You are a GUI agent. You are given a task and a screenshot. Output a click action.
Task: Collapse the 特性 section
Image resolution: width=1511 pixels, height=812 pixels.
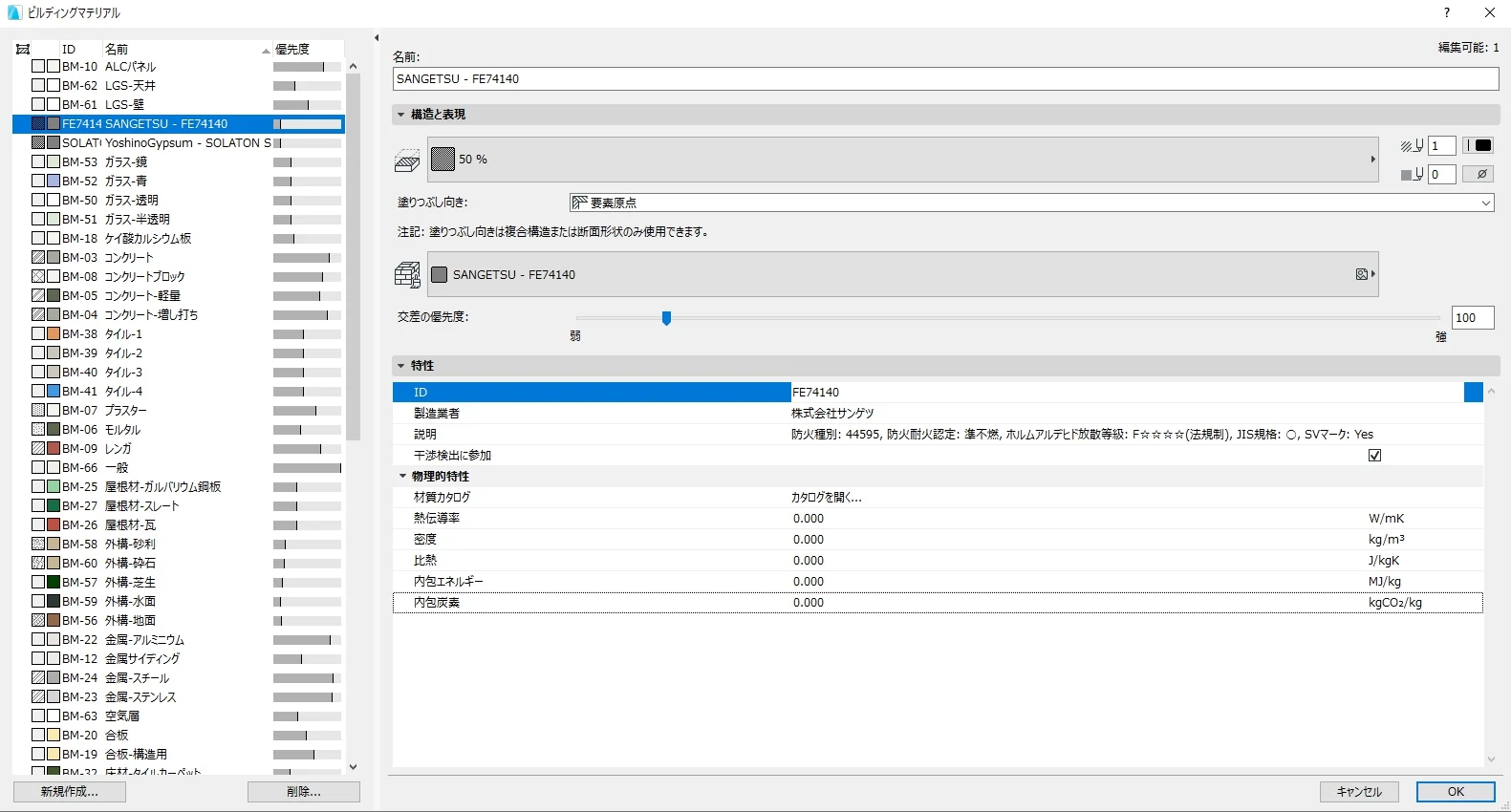tap(401, 366)
